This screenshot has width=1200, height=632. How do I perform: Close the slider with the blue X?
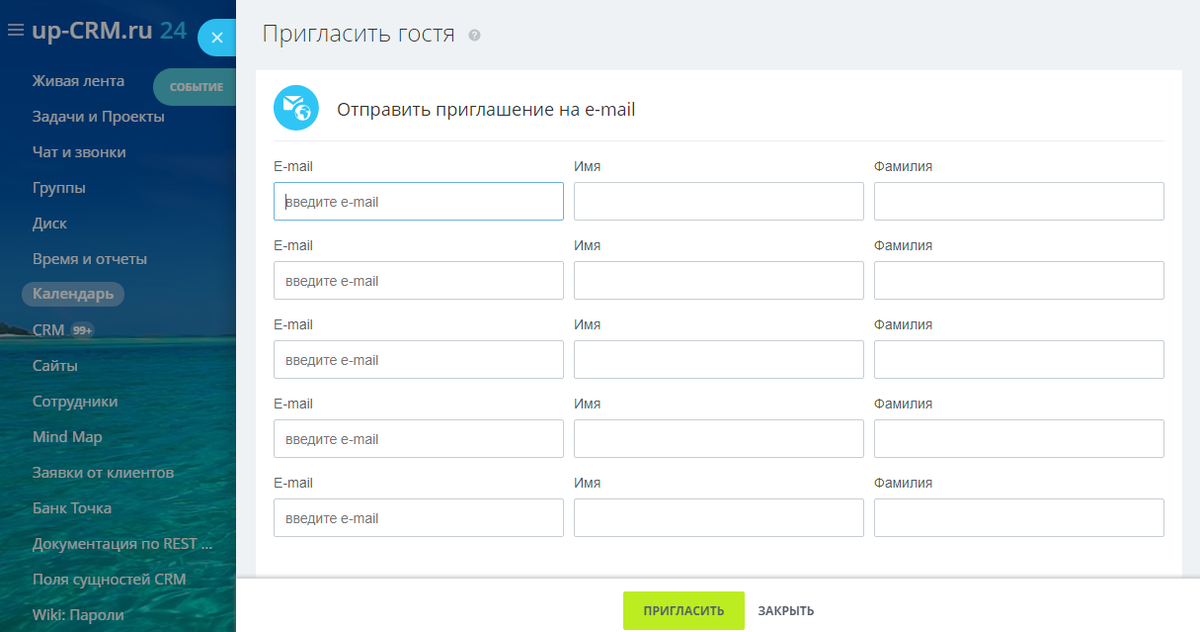(x=217, y=37)
